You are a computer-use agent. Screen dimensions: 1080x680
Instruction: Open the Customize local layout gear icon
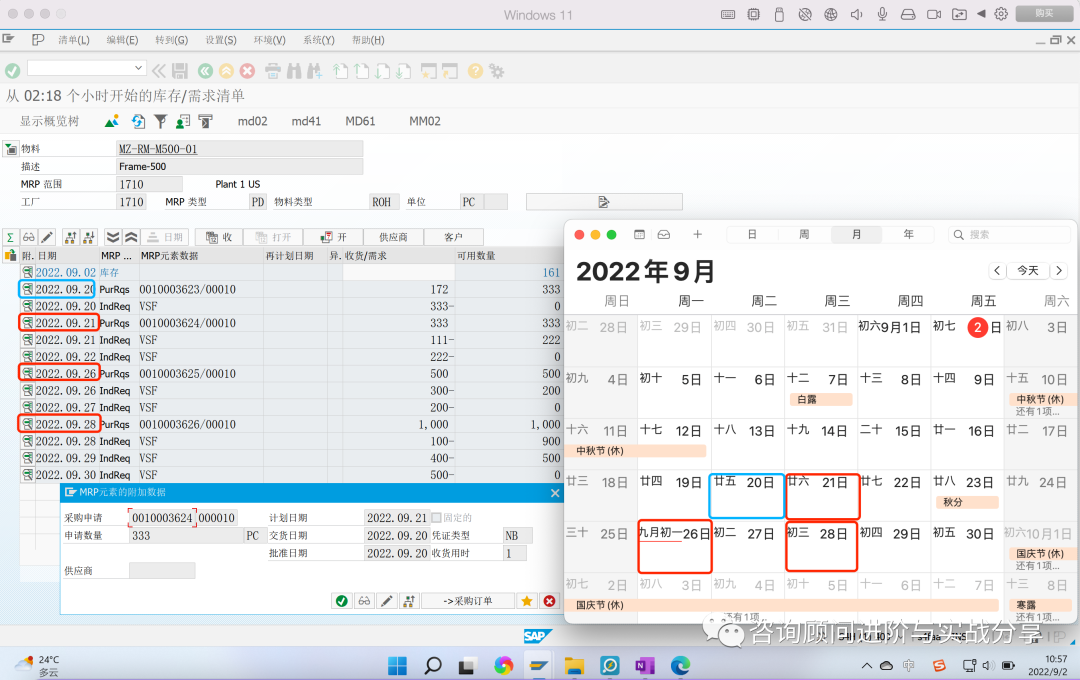pyautogui.click(x=496, y=70)
